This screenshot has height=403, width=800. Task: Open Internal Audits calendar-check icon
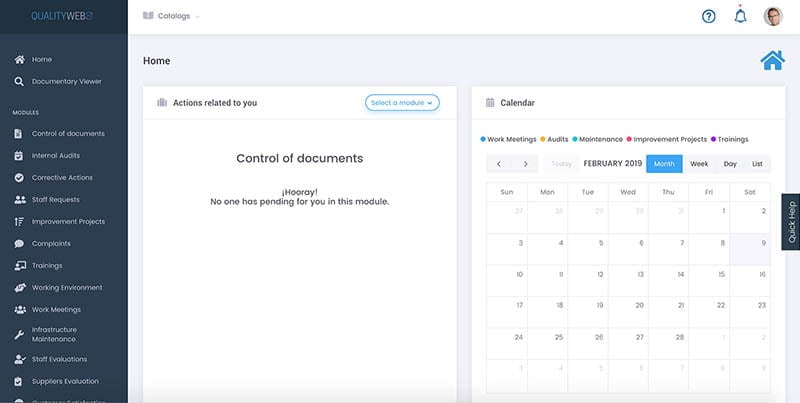[19, 156]
